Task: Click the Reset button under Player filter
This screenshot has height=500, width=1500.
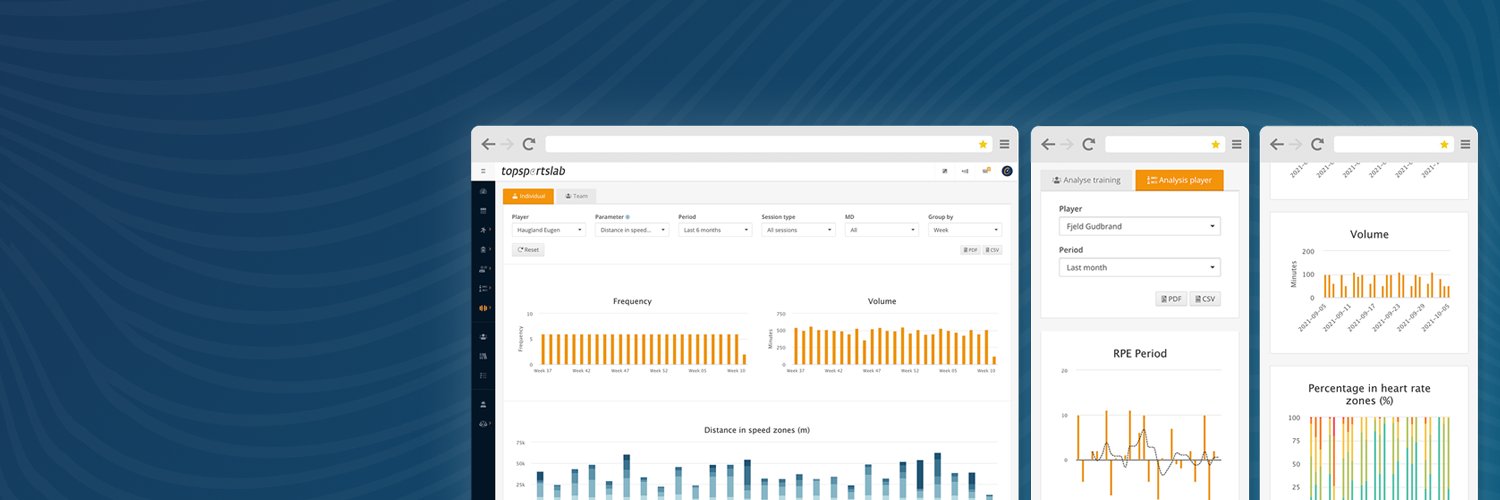Action: [x=528, y=250]
